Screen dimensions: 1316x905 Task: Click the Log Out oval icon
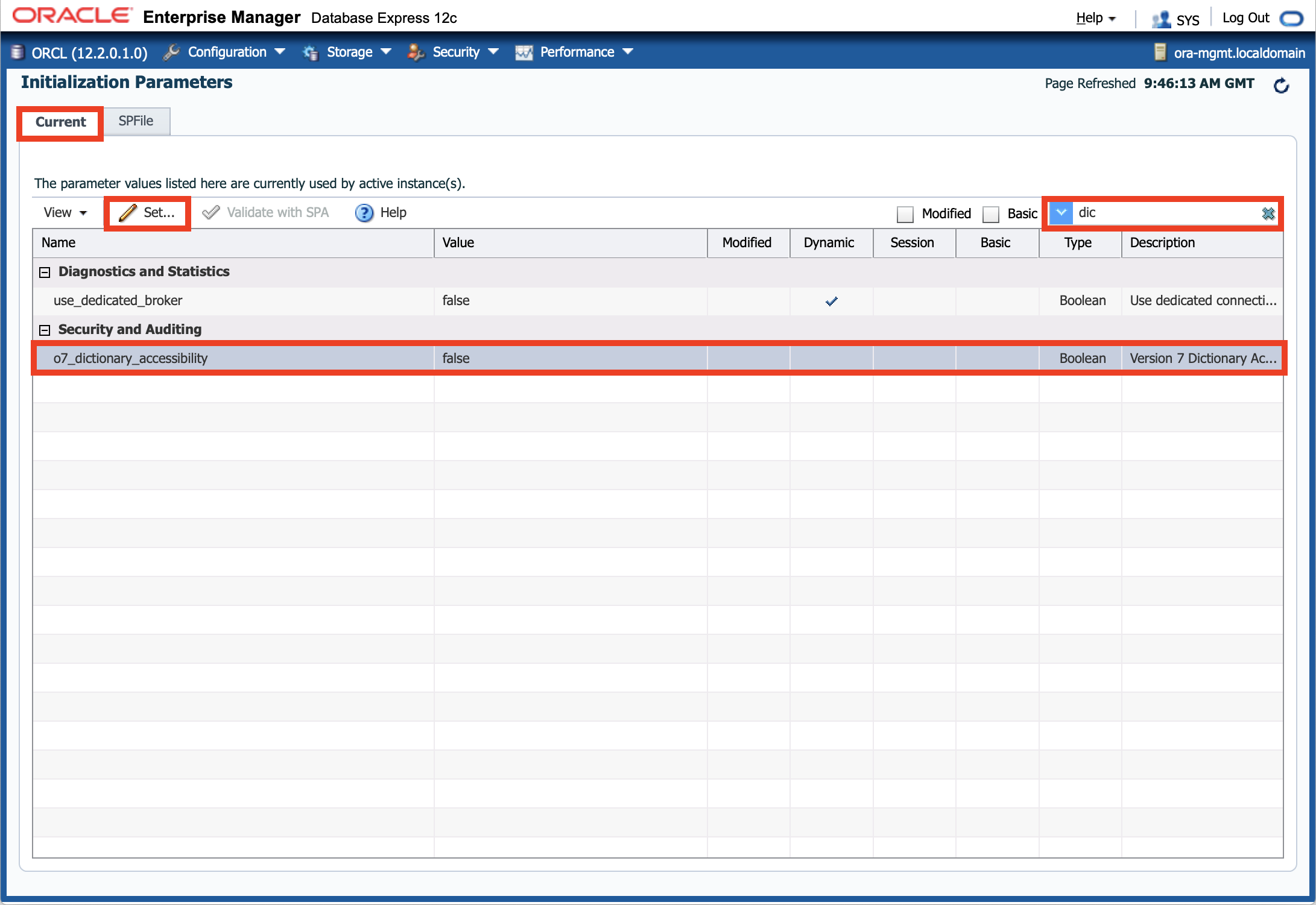point(1291,19)
